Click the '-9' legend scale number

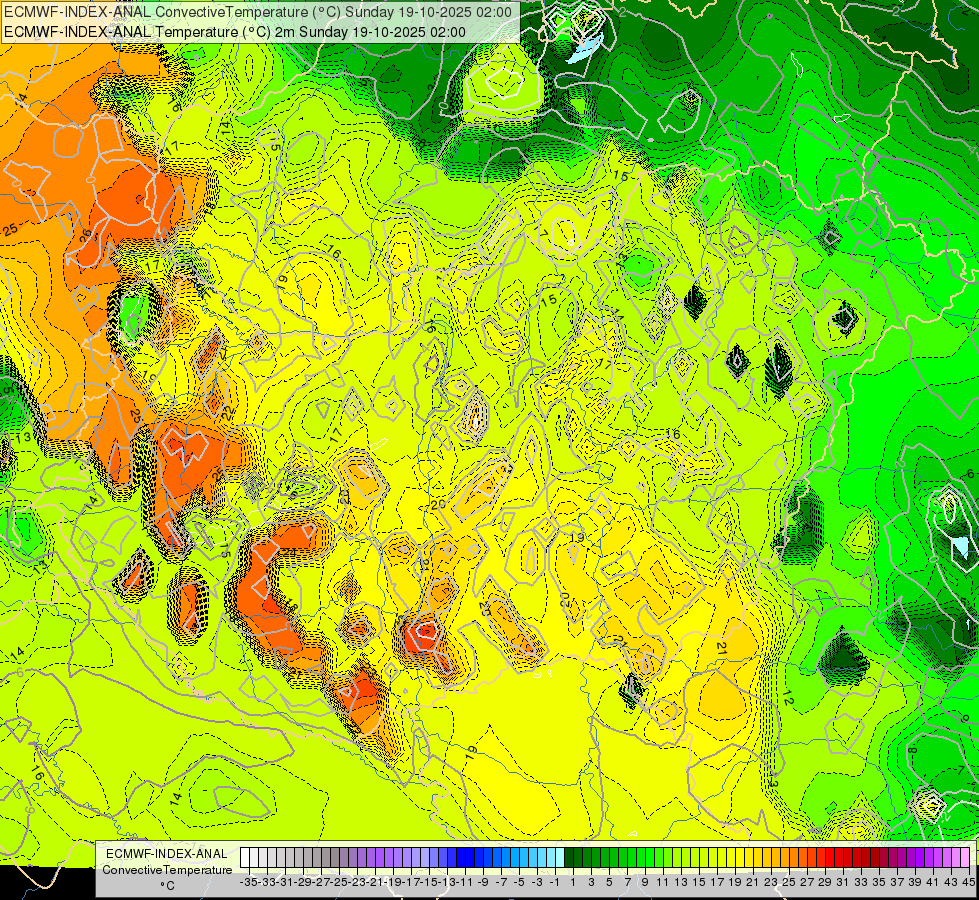pos(481,882)
